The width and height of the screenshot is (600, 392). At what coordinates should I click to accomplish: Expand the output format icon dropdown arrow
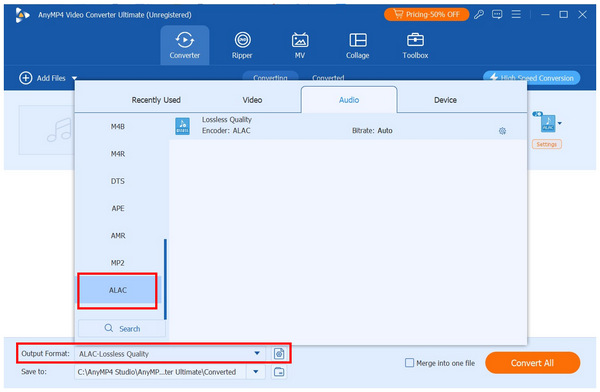click(560, 123)
